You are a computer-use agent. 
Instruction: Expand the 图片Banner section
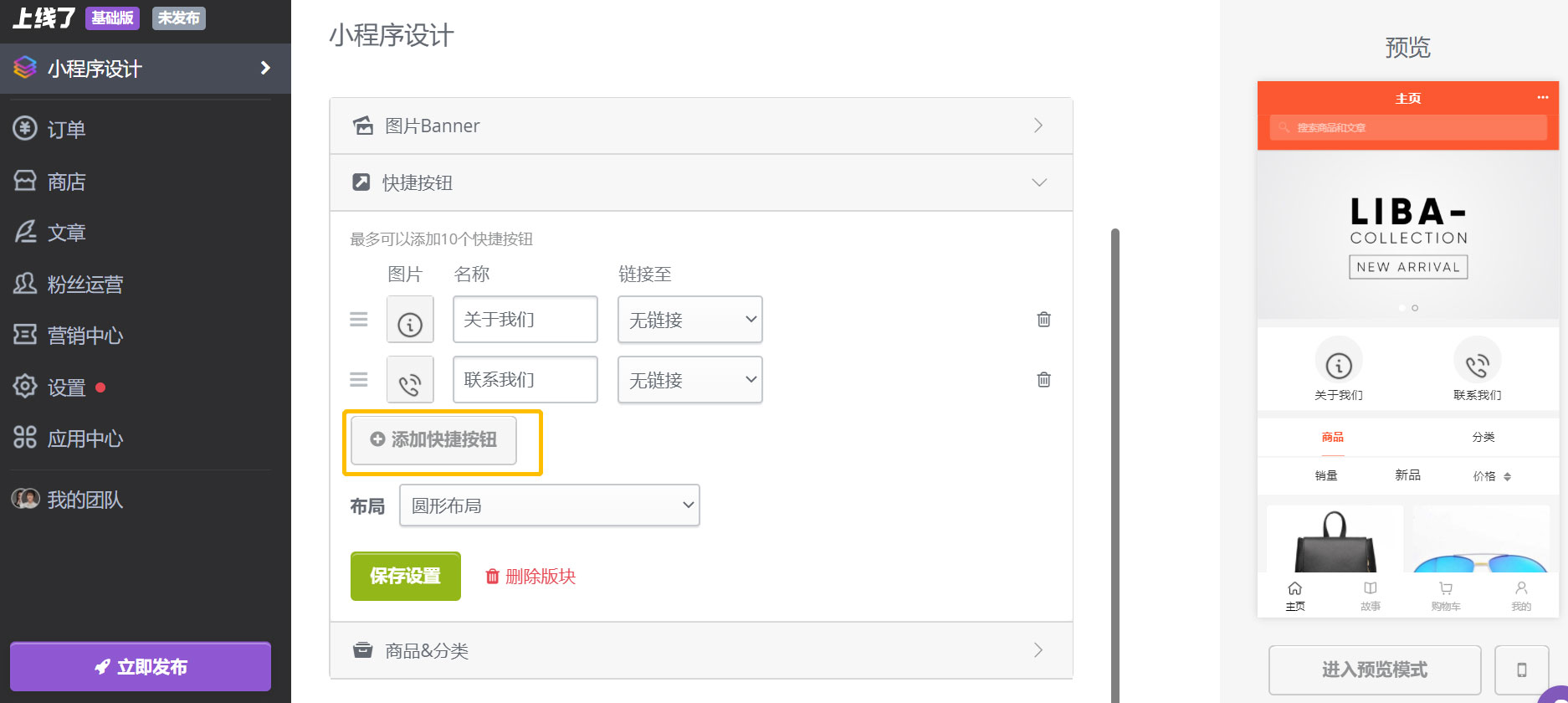point(701,126)
